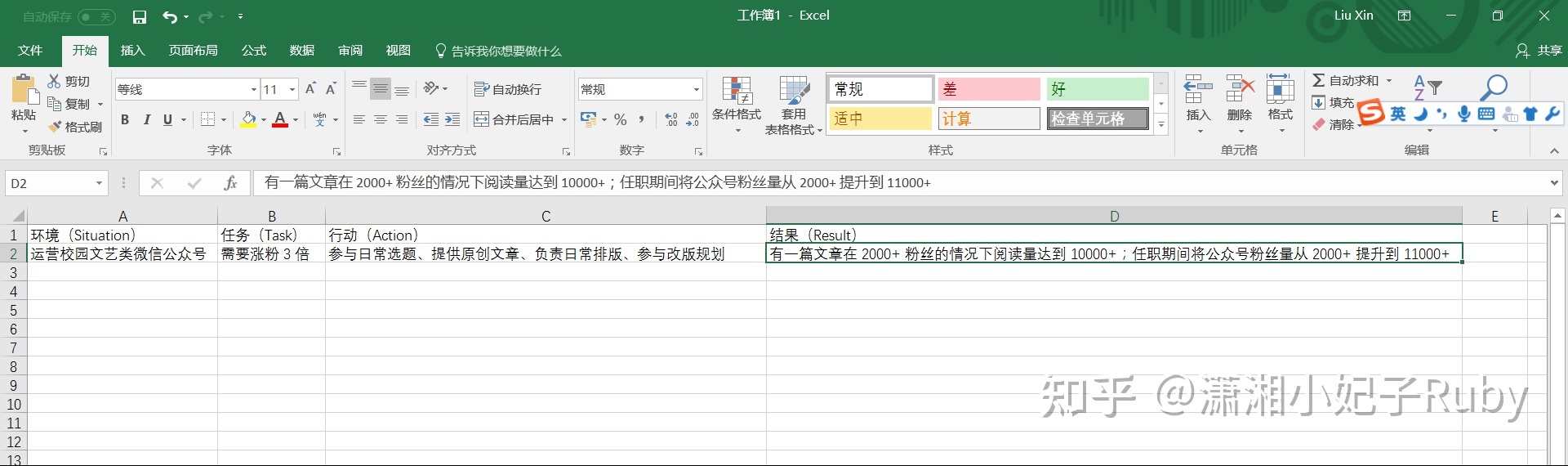Select the 好 good cell style
Viewport: 1568px width, 466px height.
pos(1098,89)
